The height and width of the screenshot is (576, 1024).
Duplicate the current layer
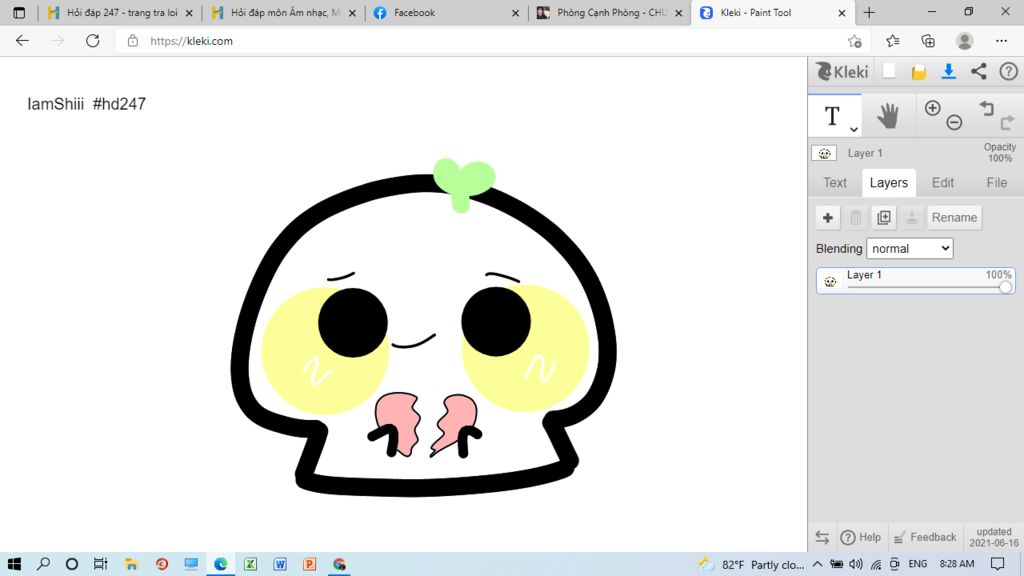point(884,217)
